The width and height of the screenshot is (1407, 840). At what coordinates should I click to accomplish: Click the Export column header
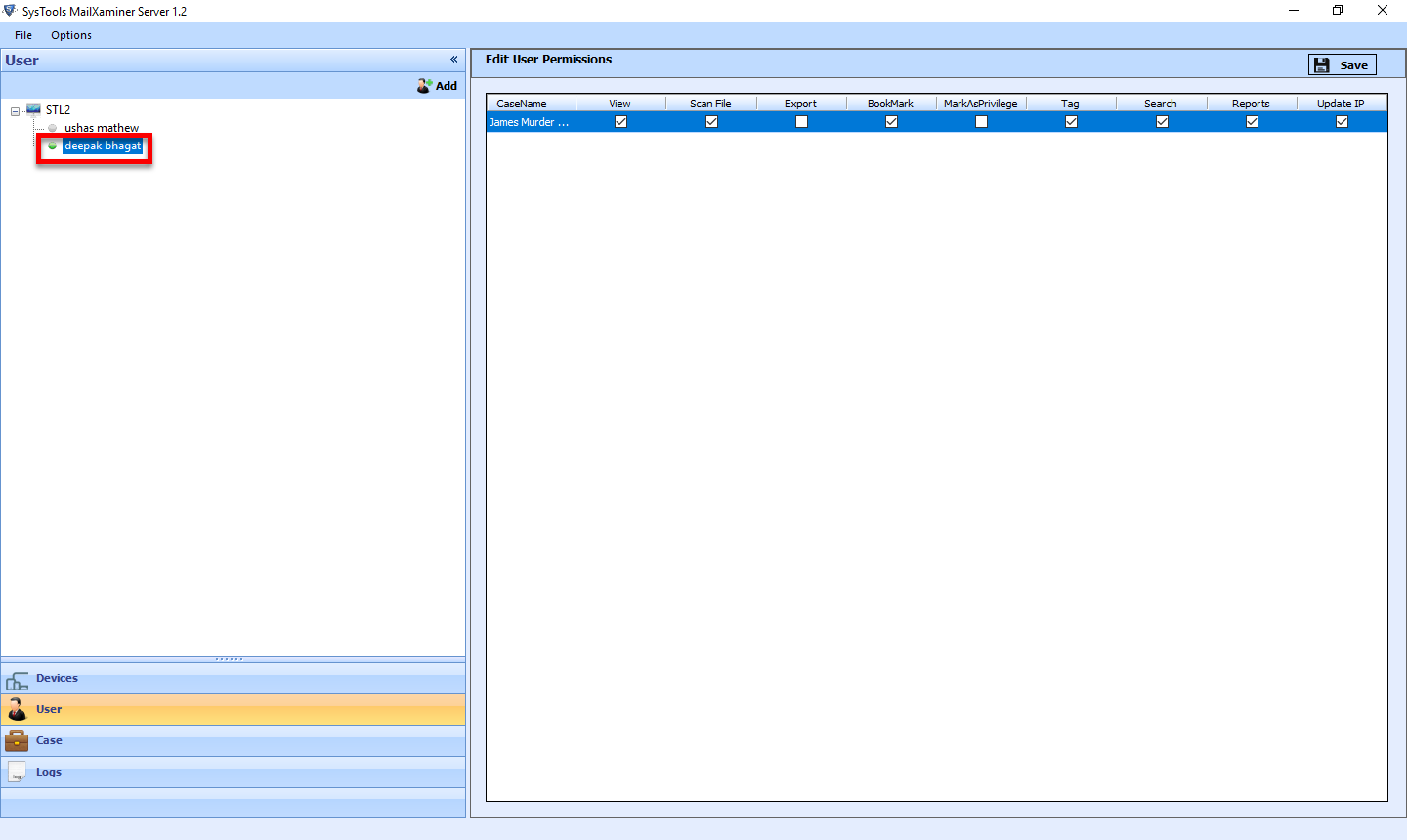[x=800, y=104]
